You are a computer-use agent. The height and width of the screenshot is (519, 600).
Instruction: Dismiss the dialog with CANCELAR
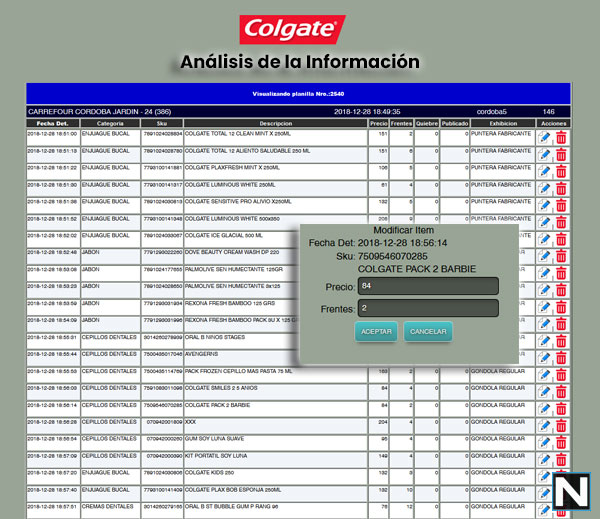[x=428, y=331]
